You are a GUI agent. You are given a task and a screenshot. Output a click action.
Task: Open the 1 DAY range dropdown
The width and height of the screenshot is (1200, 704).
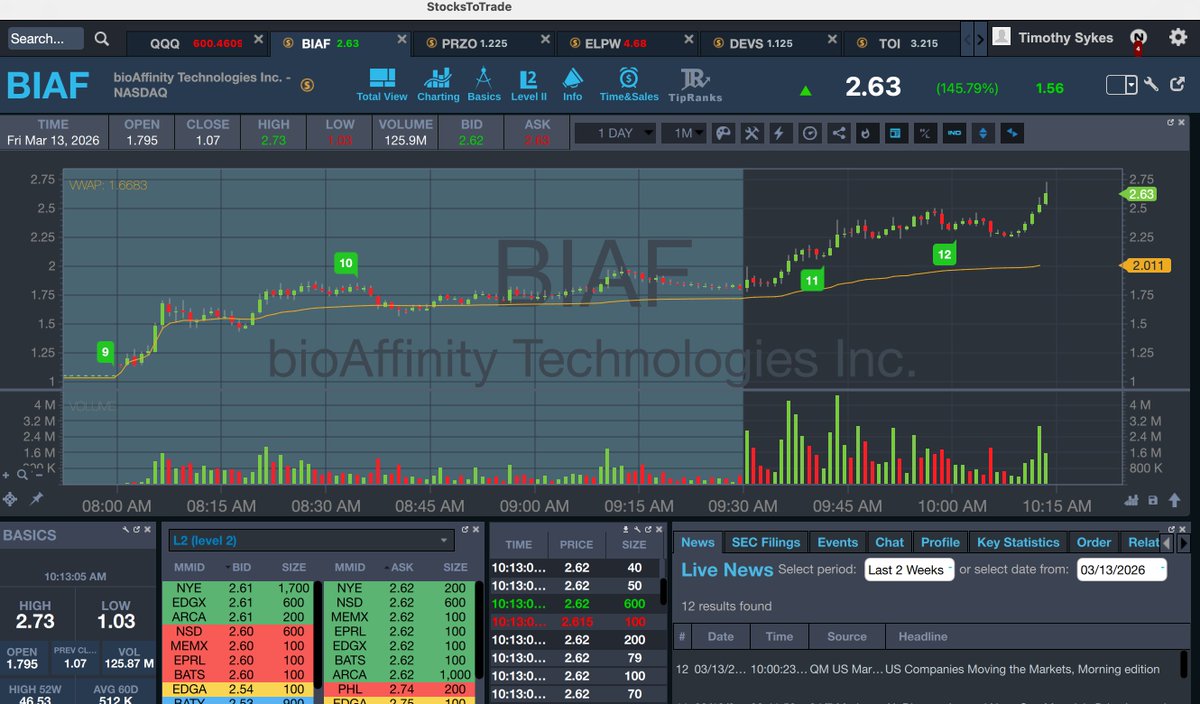(615, 133)
